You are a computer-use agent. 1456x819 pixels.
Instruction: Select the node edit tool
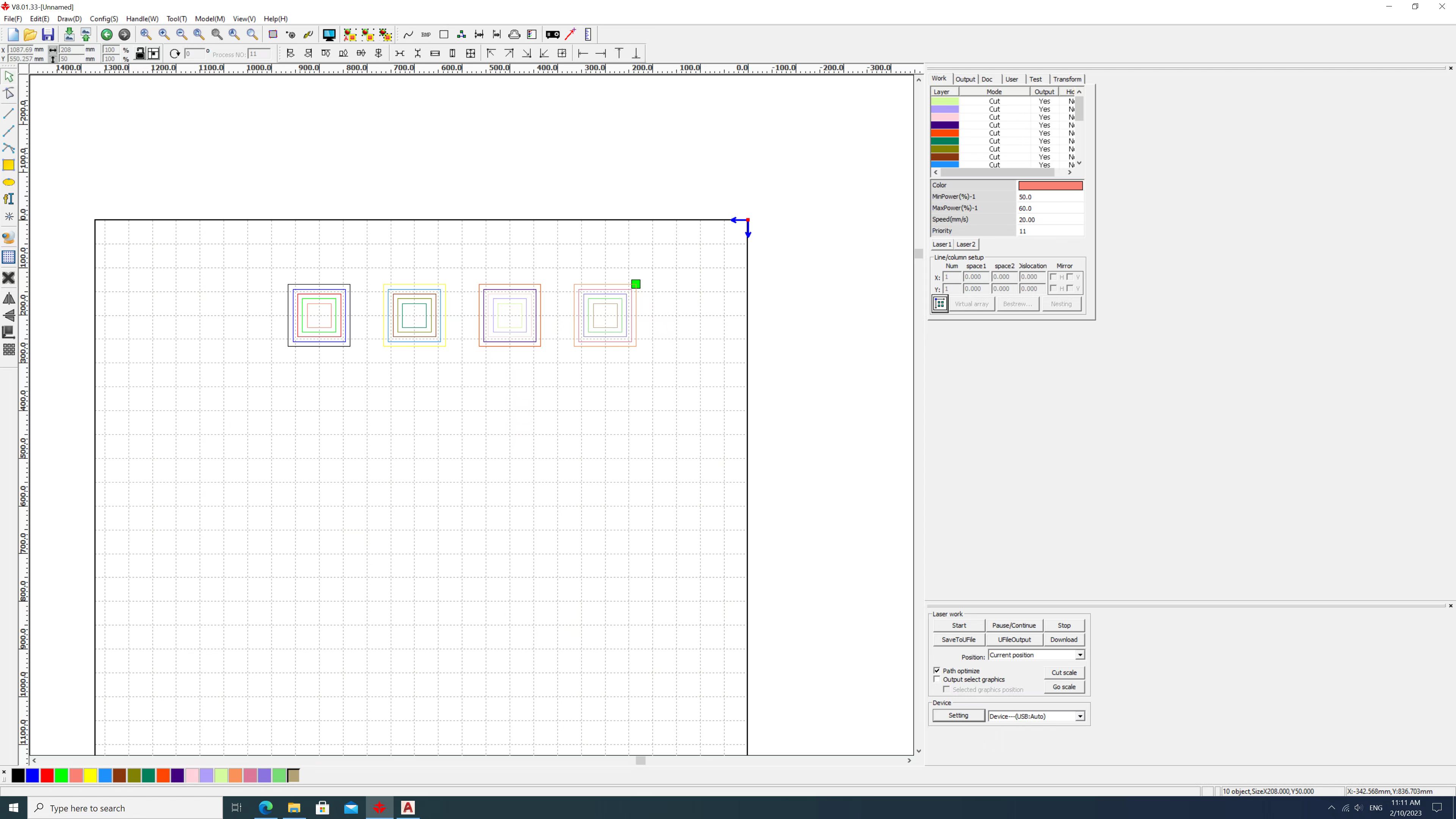tap(9, 93)
